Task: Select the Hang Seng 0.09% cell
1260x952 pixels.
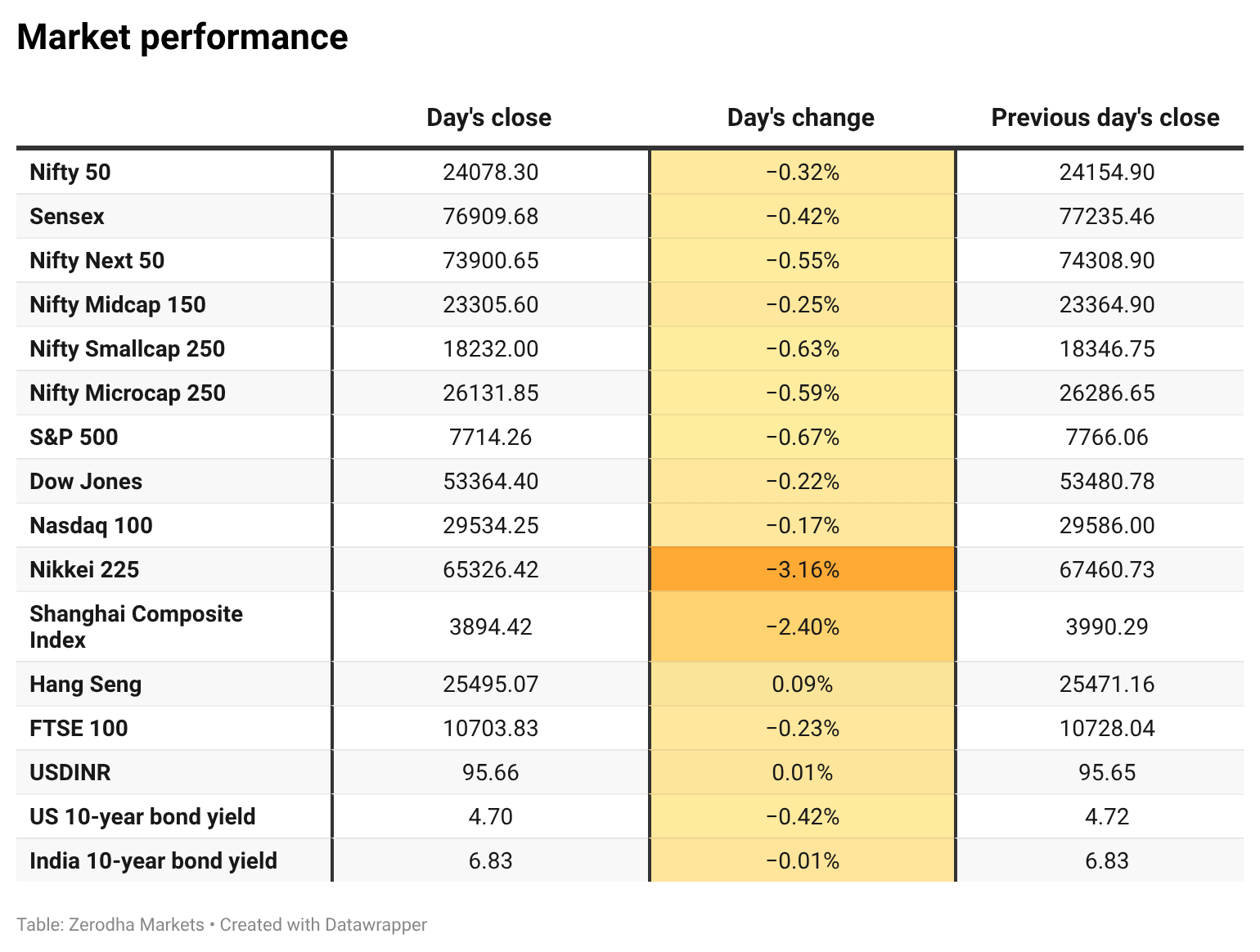Action: pyautogui.click(x=803, y=684)
